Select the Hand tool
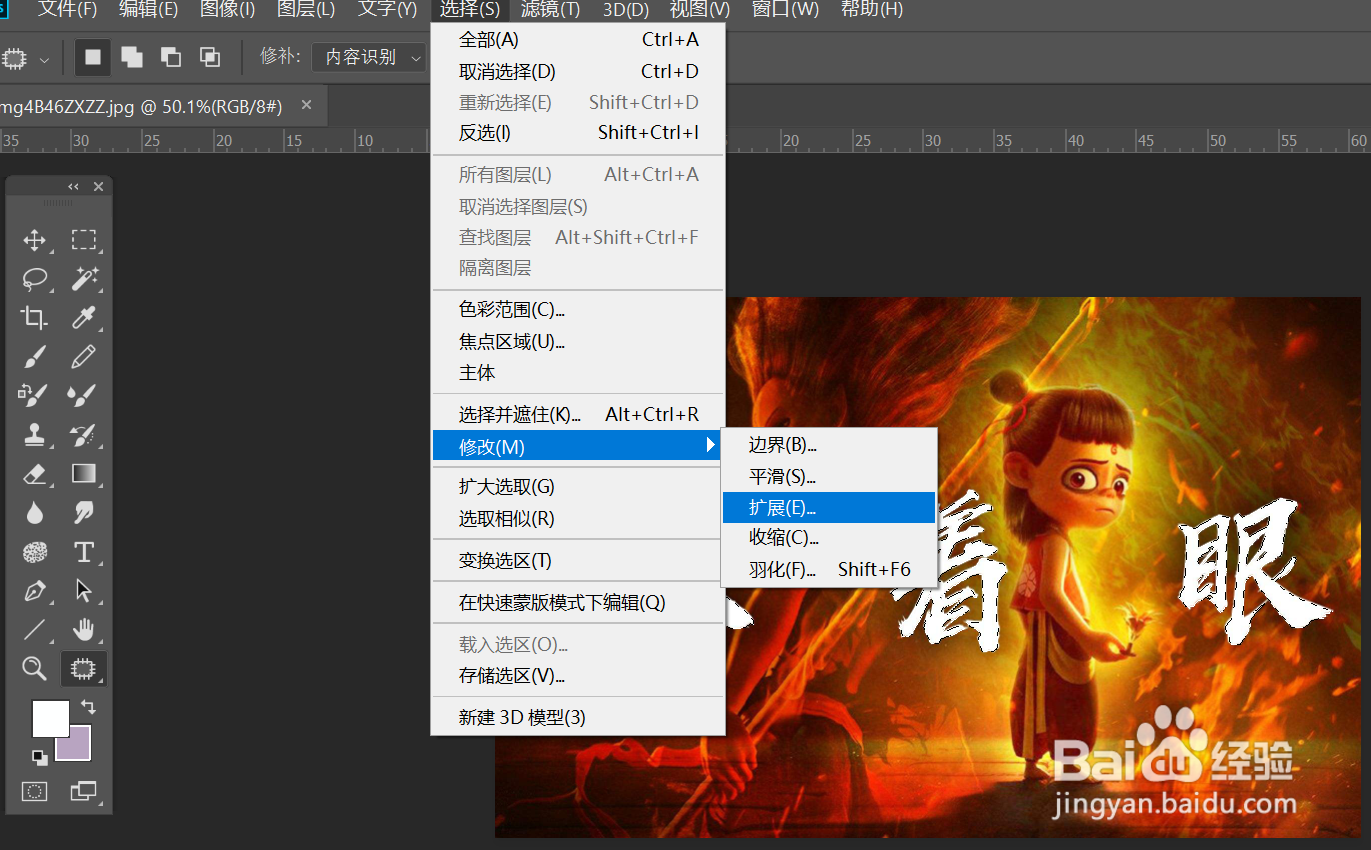 (x=84, y=630)
